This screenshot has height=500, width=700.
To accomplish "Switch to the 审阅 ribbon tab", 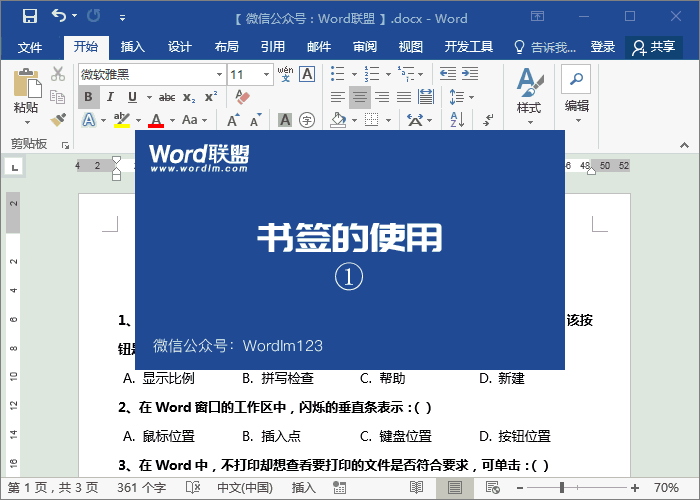I will pyautogui.click(x=365, y=46).
